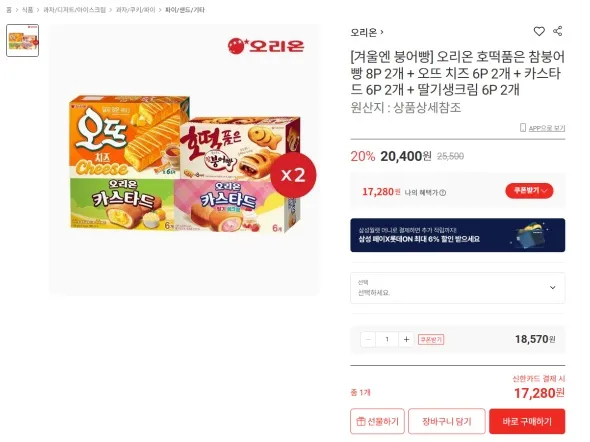
Task: Click the help icon beside 나의 혜택가
Action: (x=443, y=193)
